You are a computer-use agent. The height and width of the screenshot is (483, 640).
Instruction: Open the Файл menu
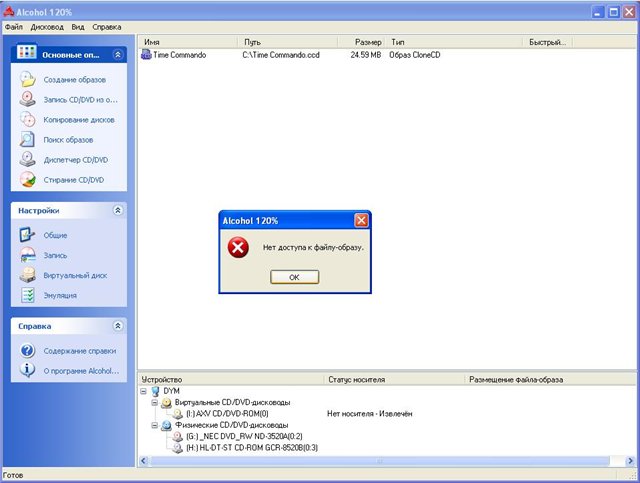[x=14, y=27]
